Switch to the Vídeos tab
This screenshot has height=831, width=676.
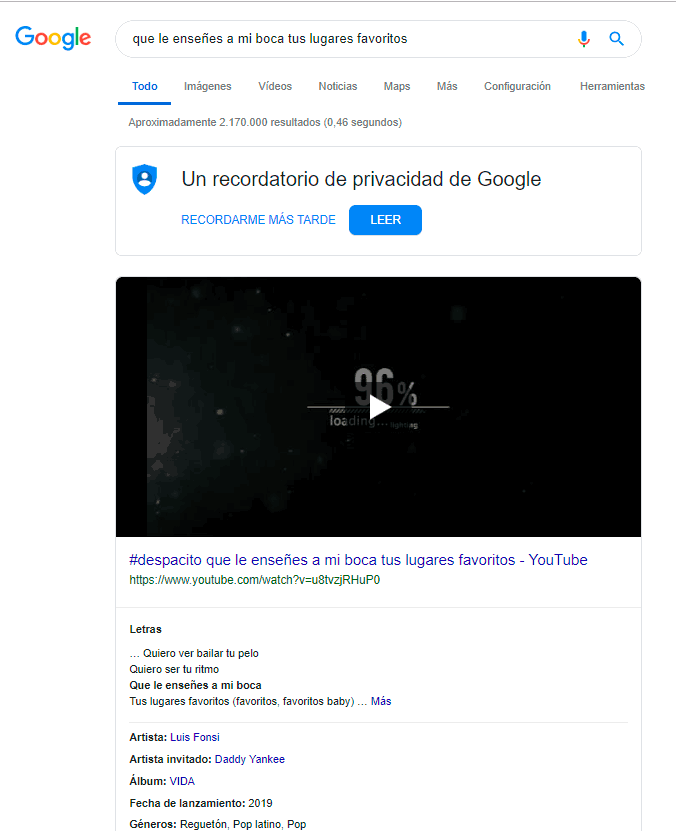point(275,86)
